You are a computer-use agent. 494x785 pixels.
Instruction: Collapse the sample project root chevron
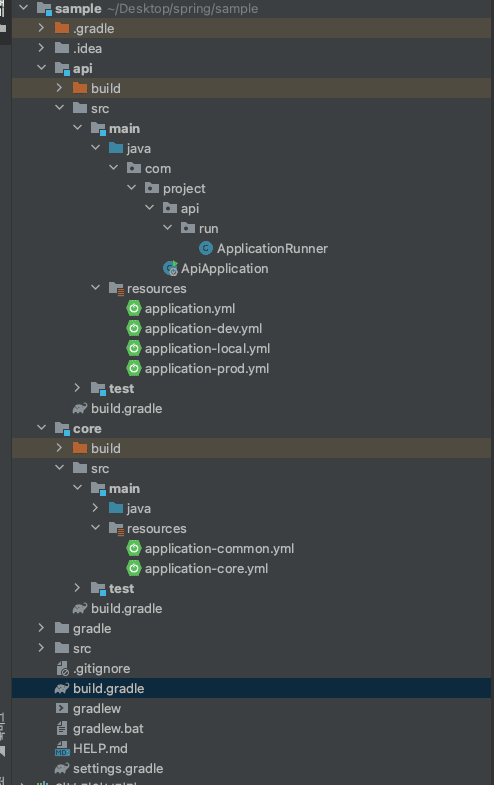(24, 8)
